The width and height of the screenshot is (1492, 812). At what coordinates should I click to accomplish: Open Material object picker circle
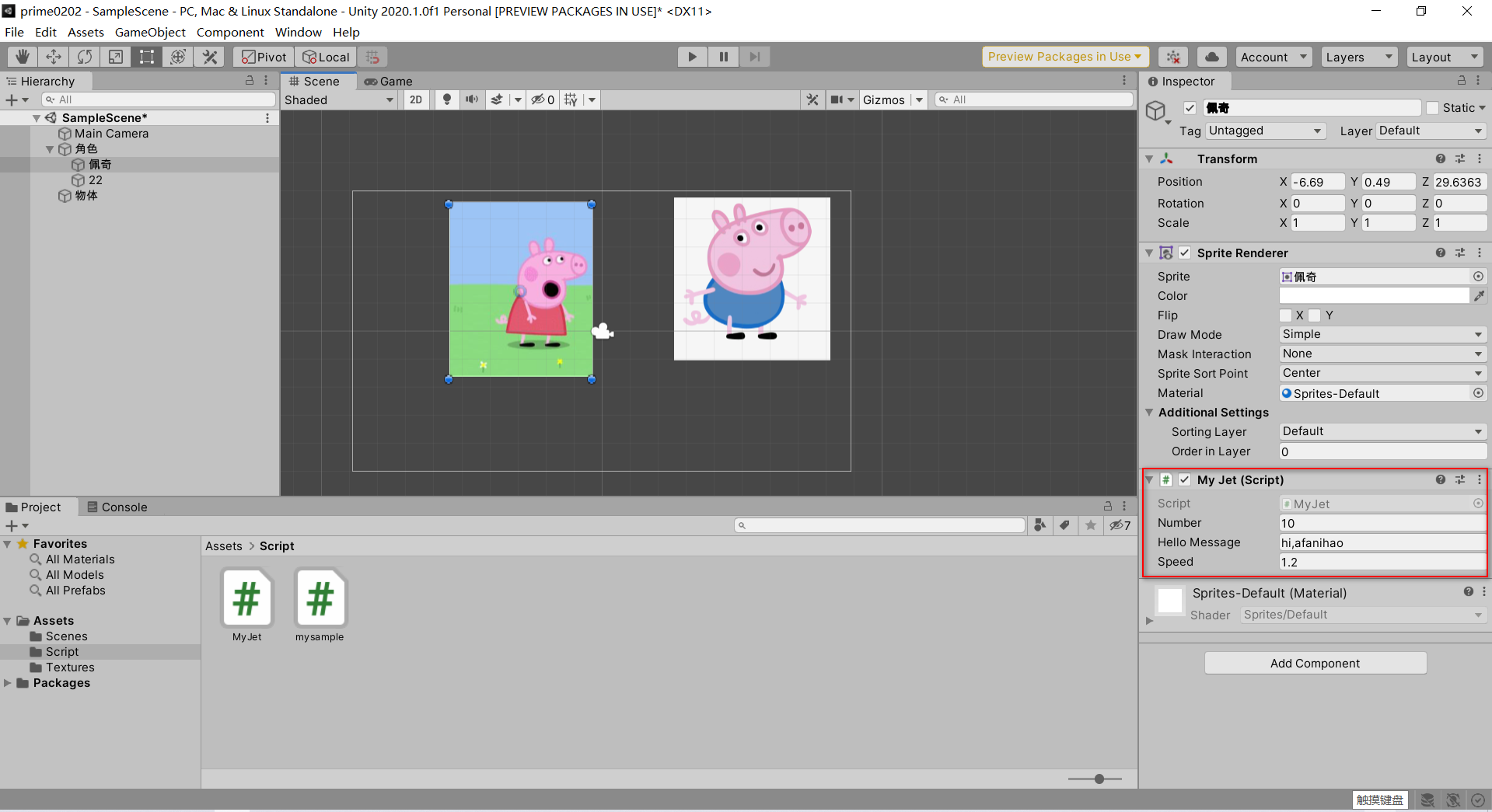1478,393
